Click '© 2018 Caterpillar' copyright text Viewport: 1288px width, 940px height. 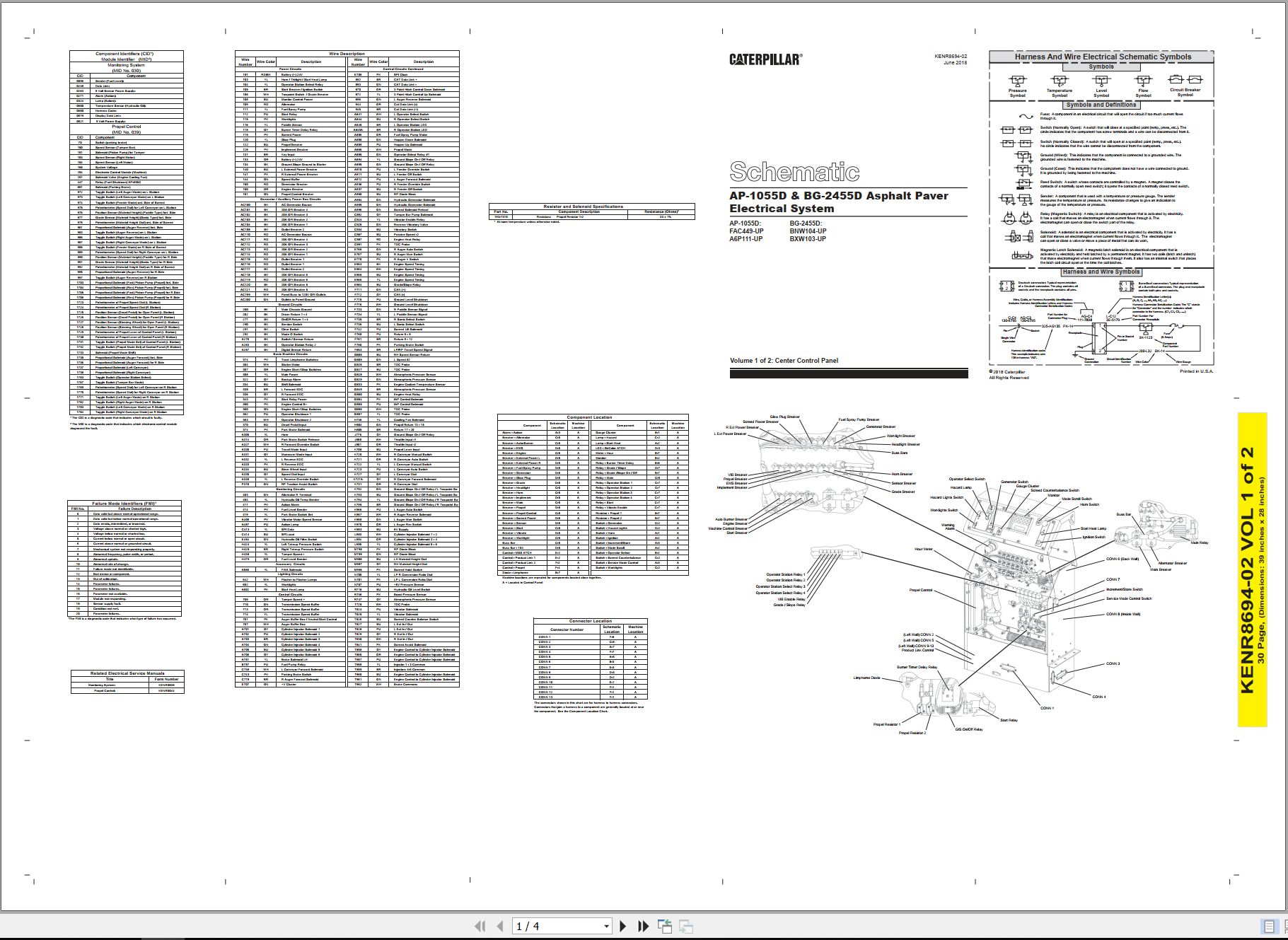click(1007, 372)
